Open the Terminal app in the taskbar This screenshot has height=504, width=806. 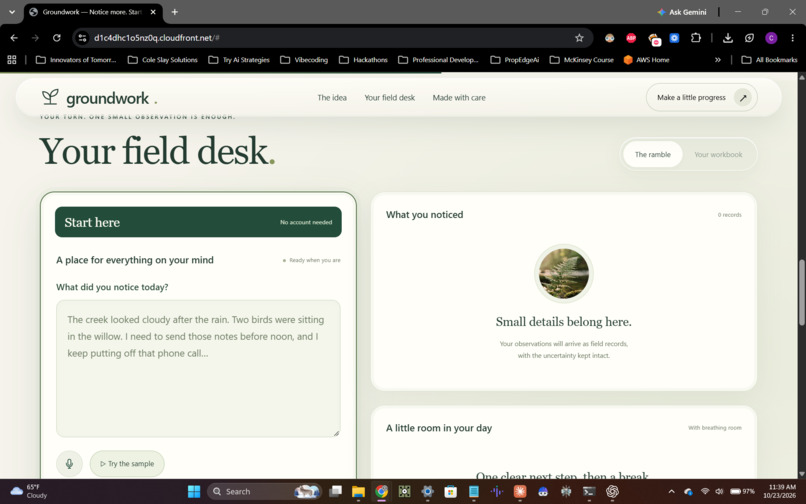589,491
